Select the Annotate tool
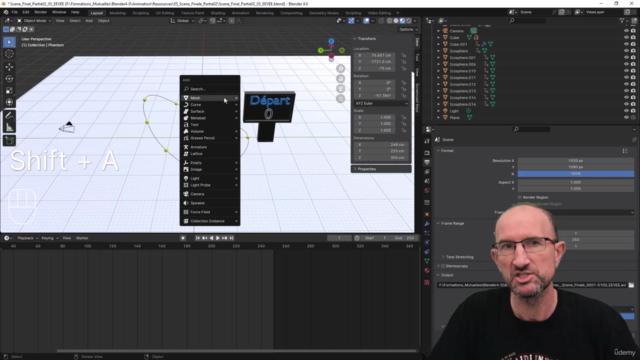Screen dimensions: 640x360 [x=9, y=116]
